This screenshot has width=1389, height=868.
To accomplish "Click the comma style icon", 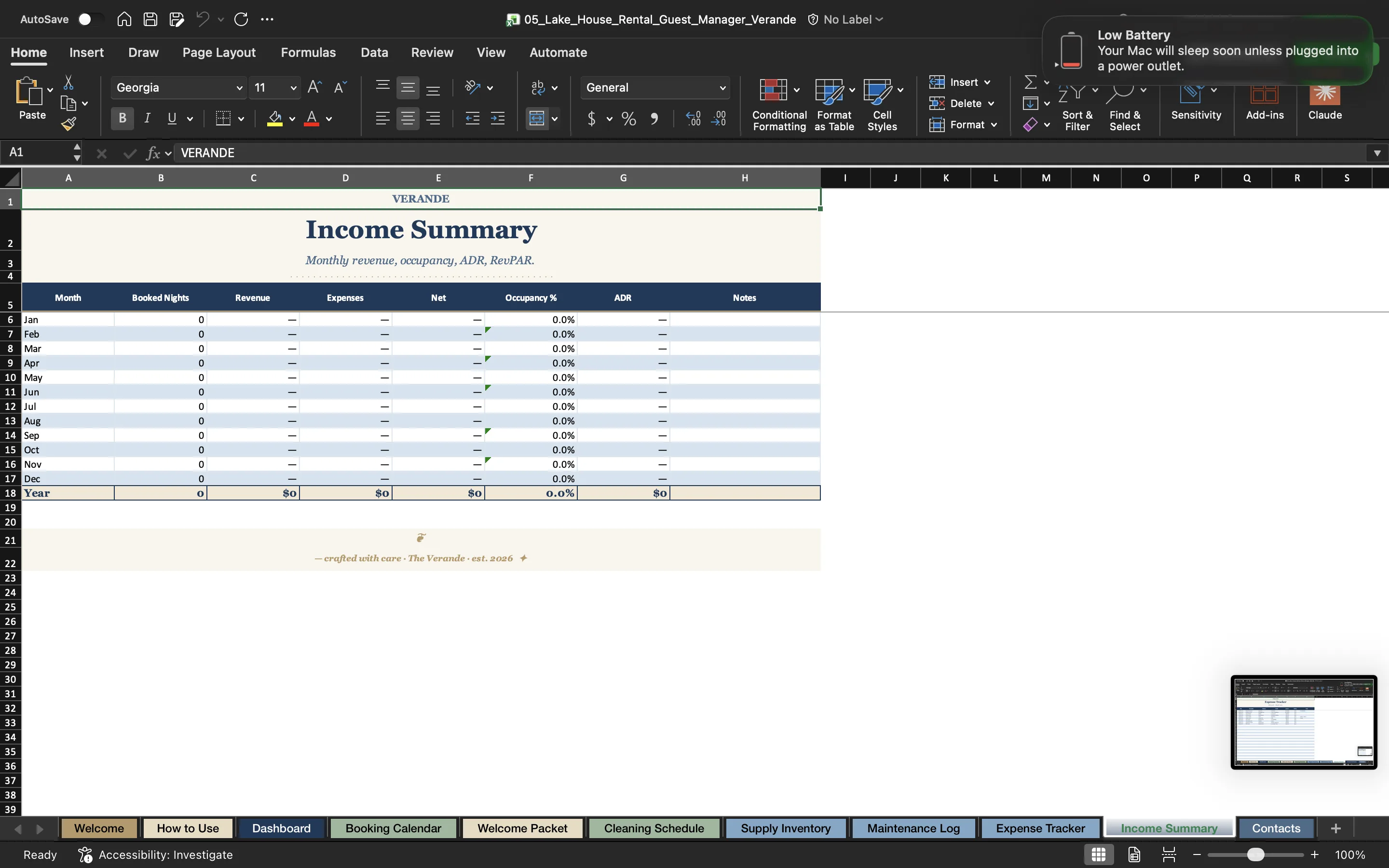I will [x=654, y=119].
